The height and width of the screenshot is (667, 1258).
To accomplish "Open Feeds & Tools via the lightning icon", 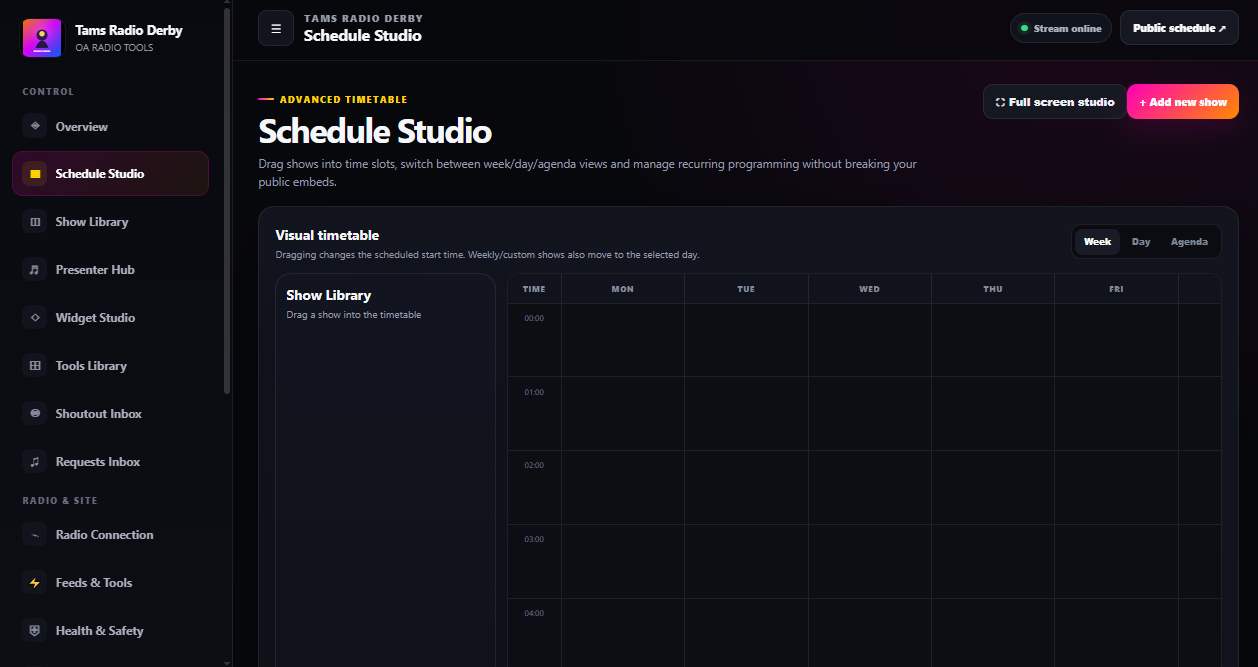I will (35, 583).
